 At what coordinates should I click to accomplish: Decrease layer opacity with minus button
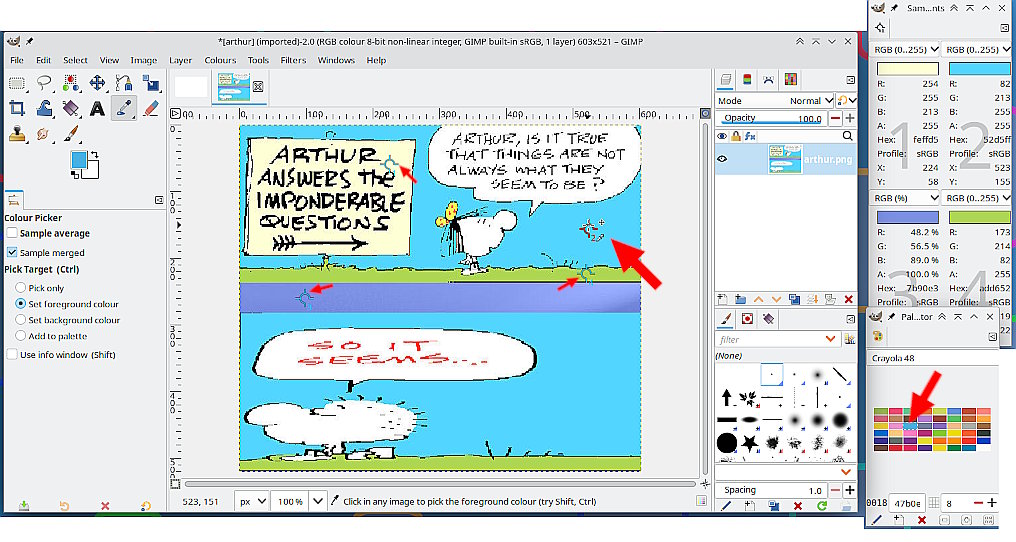click(835, 118)
